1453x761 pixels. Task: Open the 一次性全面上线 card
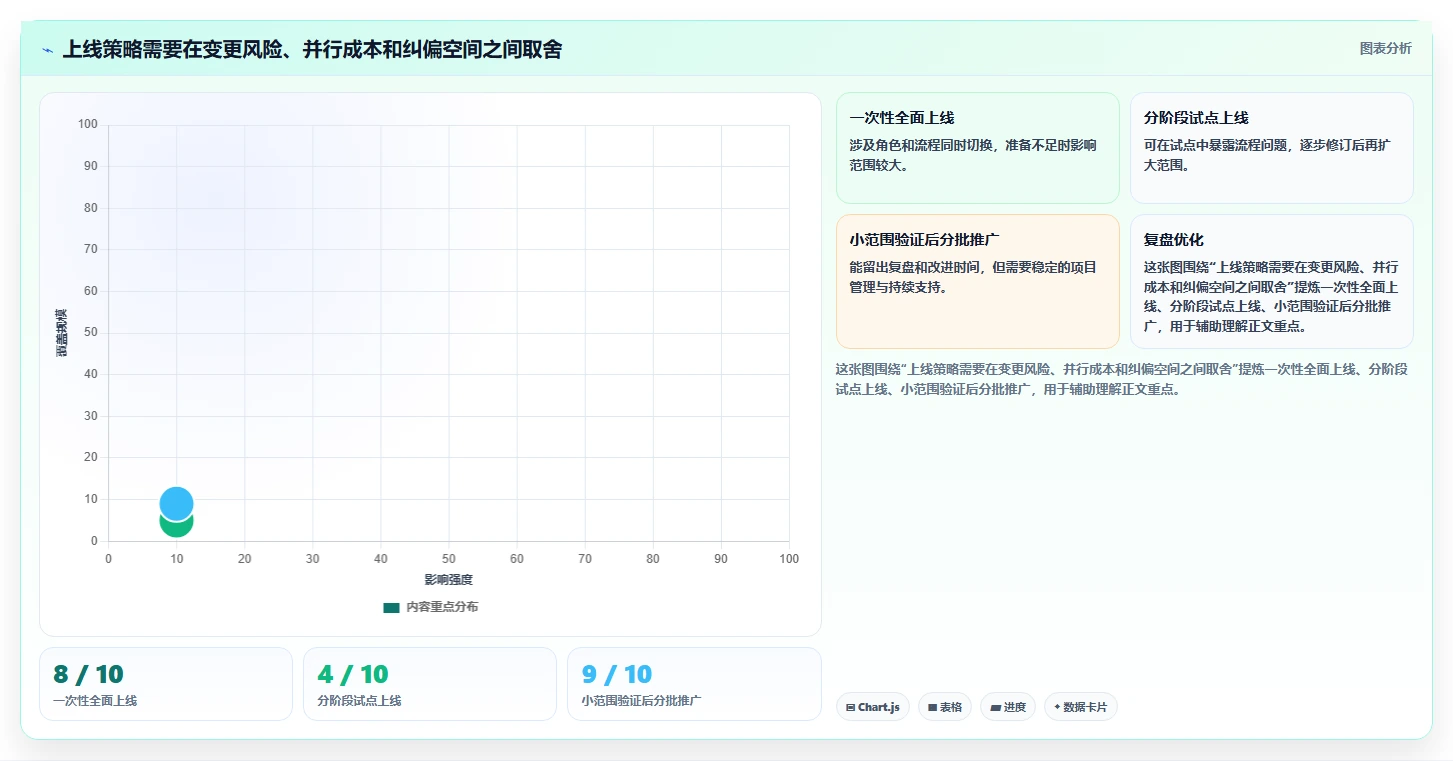[977, 148]
